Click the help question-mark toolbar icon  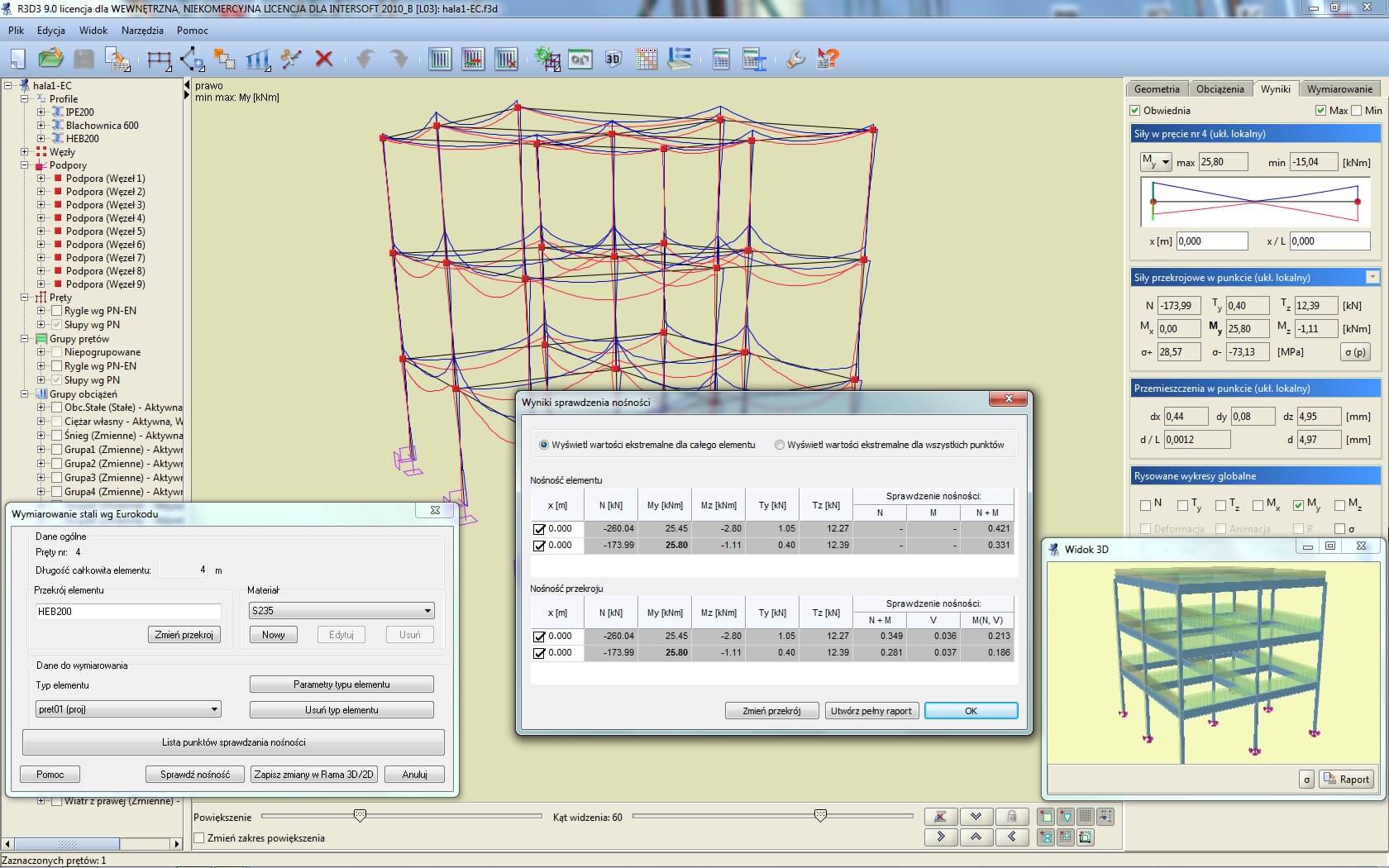[x=828, y=59]
